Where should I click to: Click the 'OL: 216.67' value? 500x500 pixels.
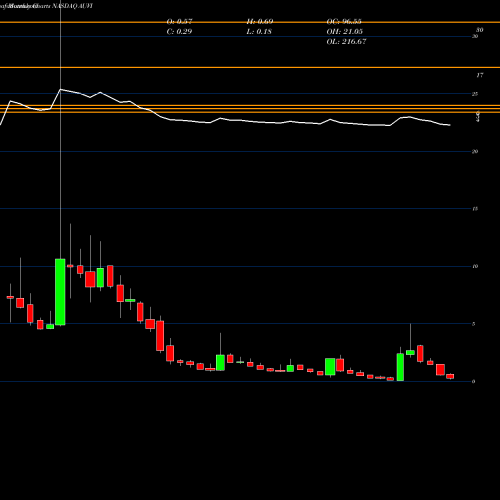pyautogui.click(x=346, y=42)
